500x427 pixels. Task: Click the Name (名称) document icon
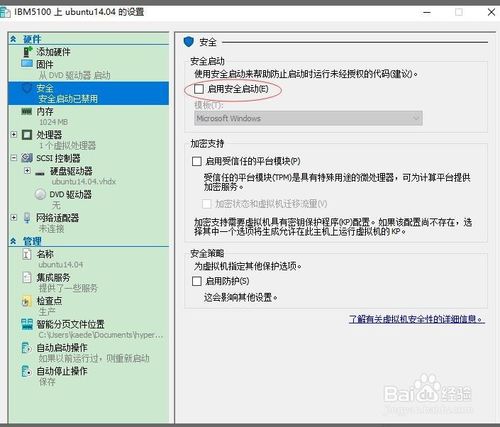coord(27,254)
